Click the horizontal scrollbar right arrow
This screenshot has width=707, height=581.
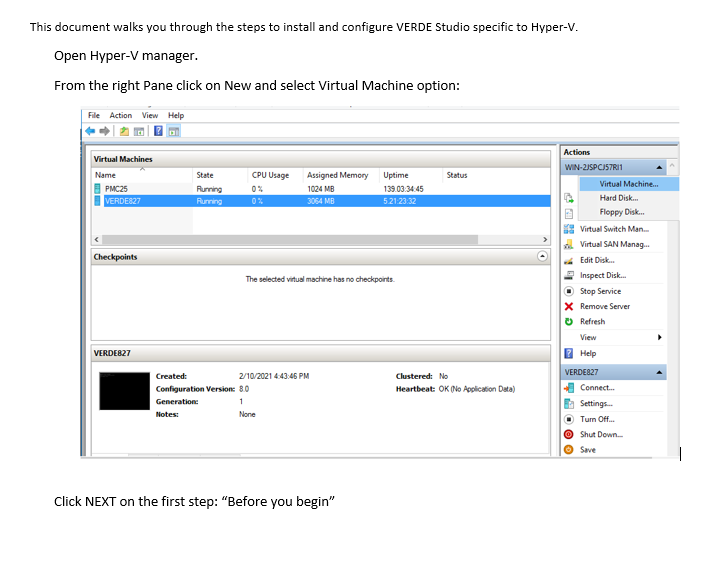(x=545, y=239)
